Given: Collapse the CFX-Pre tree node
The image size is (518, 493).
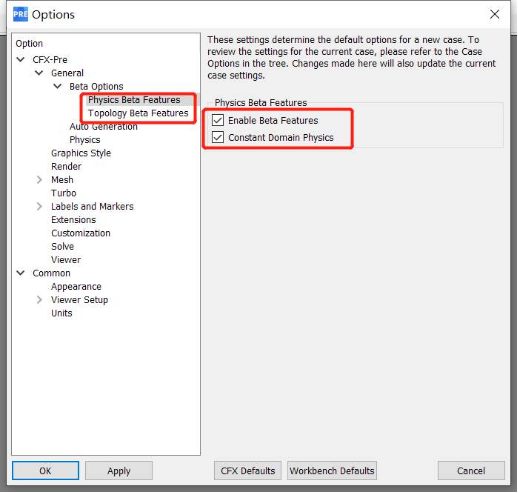Looking at the screenshot, I should point(21,59).
